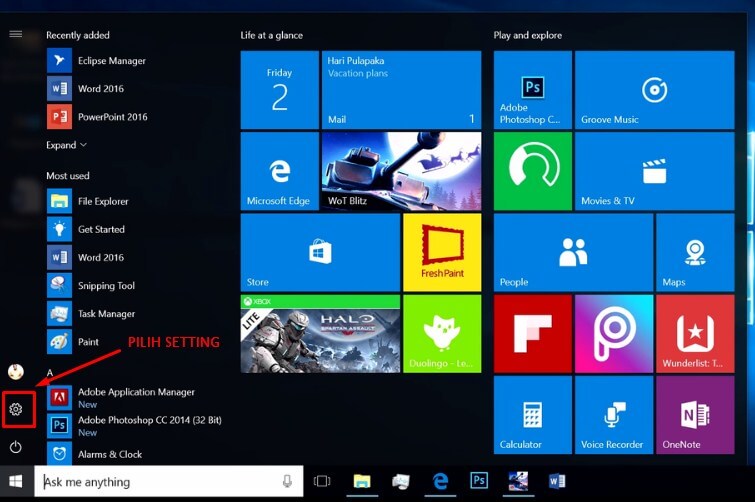Click the Play and explore group header
This screenshot has width=755, height=502.
(x=527, y=35)
